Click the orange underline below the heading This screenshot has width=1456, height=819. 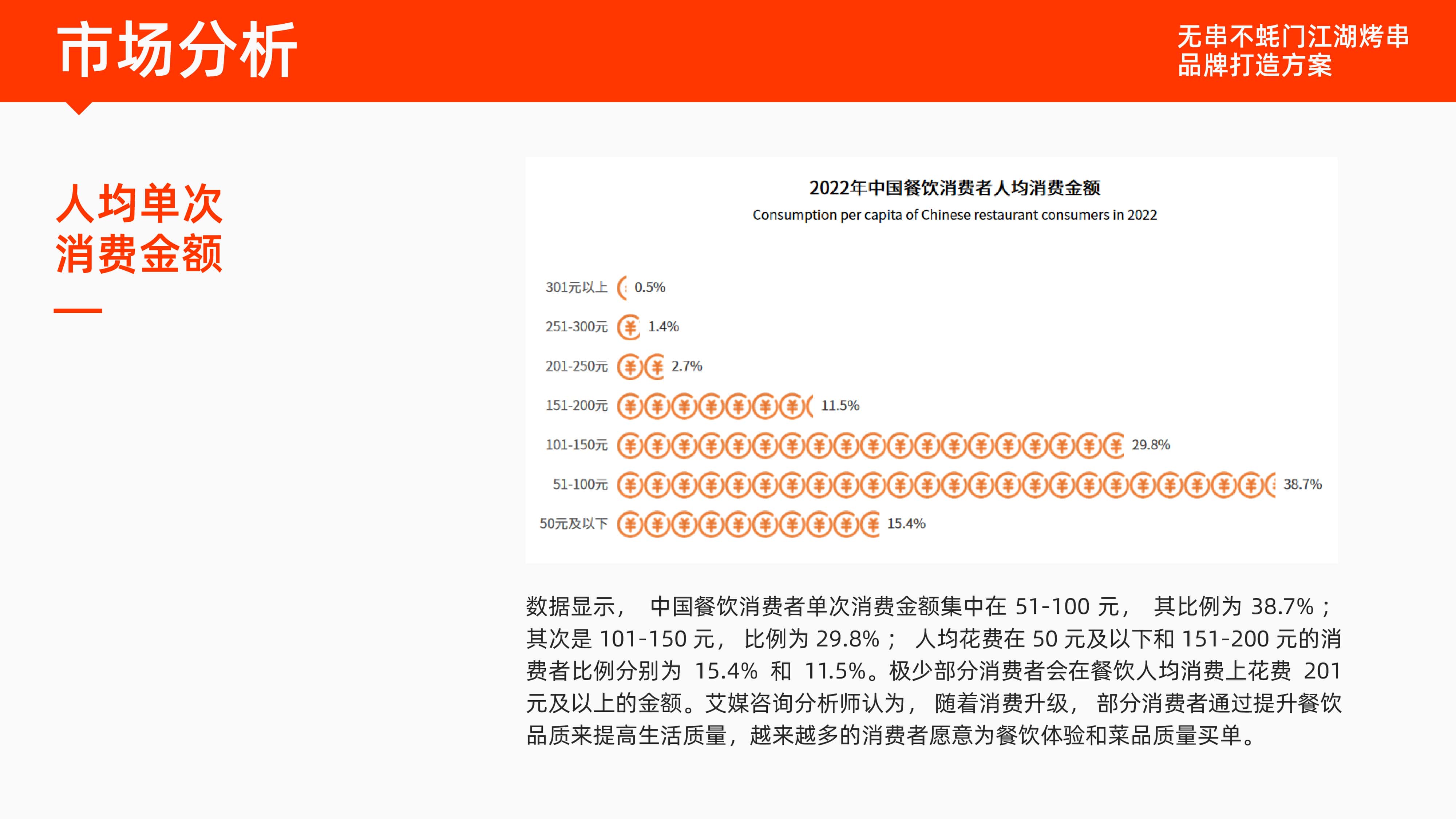78,310
